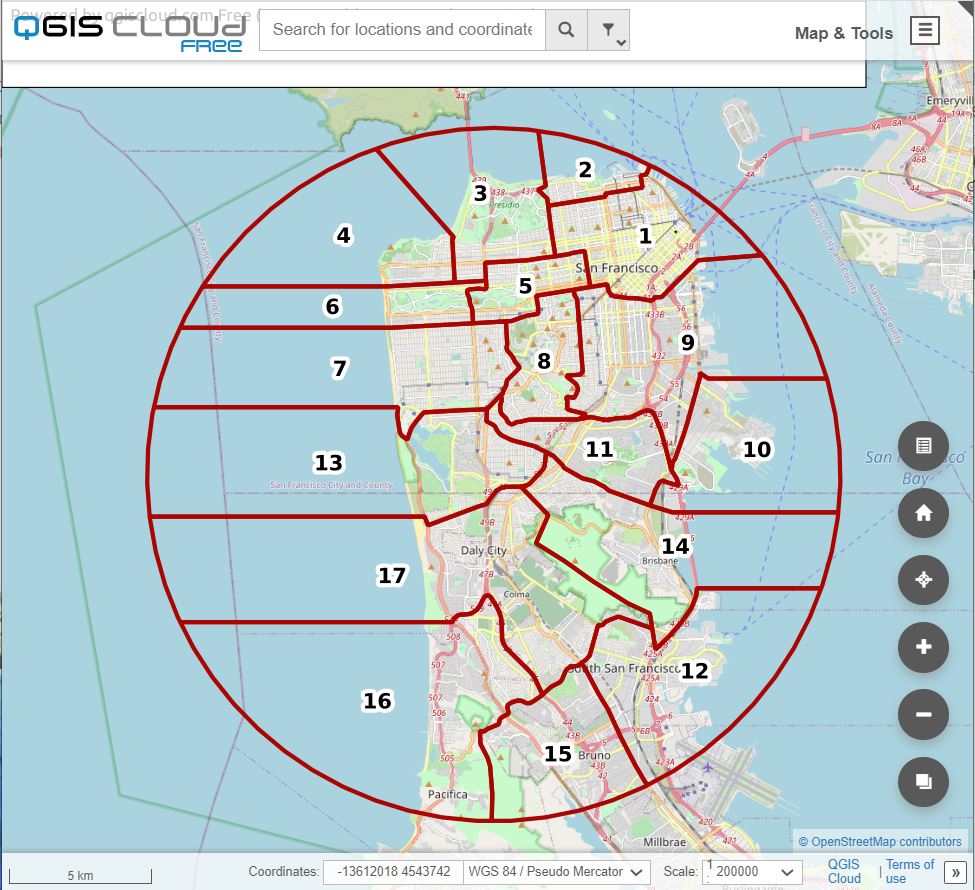Click map zone labeled 16
975x890 pixels.
point(377,701)
